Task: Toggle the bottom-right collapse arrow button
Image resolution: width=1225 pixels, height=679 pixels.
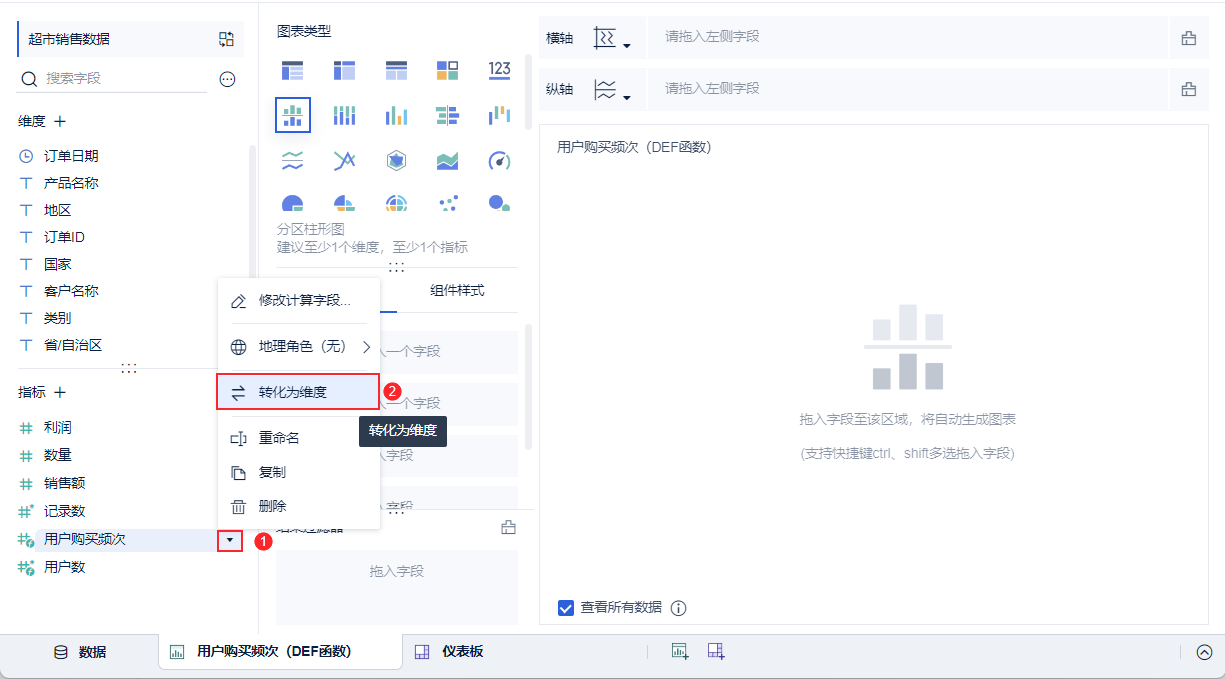Action: click(x=1204, y=652)
